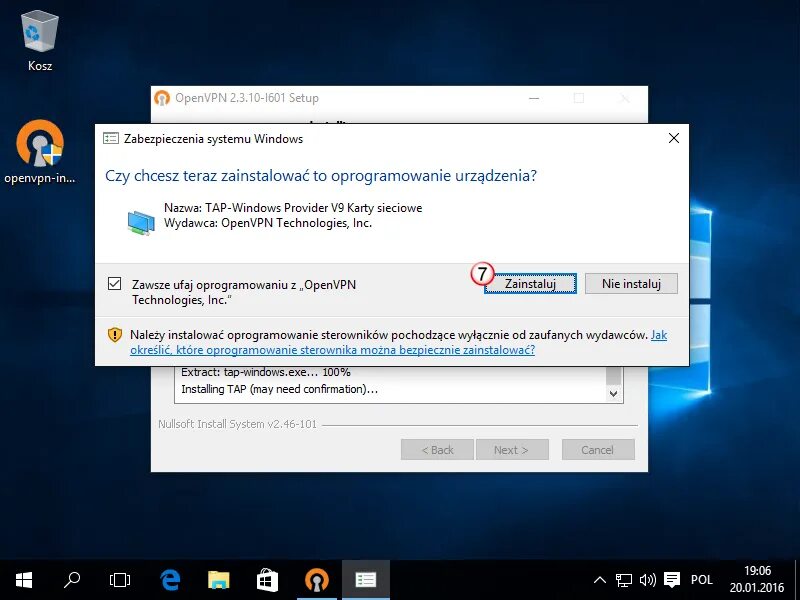The image size is (800, 600).
Task: Open clock showing 19:06
Action: coord(757,579)
